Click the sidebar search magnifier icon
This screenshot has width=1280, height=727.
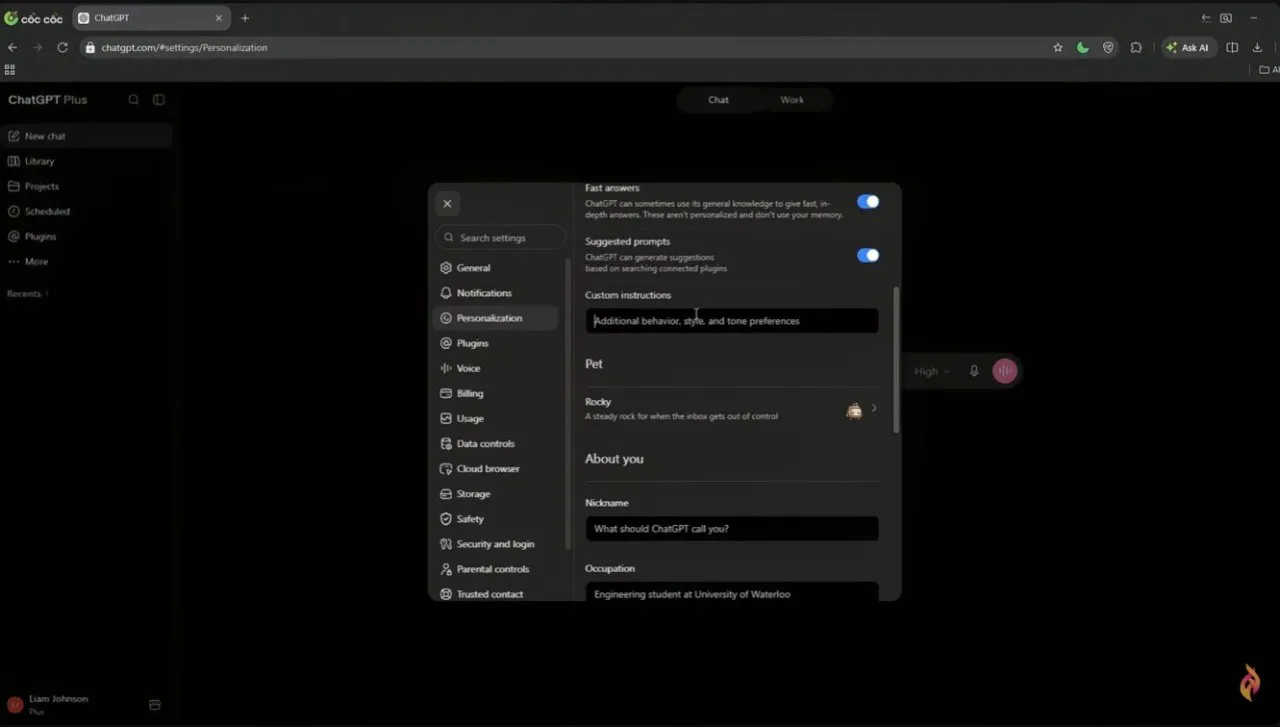(x=134, y=100)
